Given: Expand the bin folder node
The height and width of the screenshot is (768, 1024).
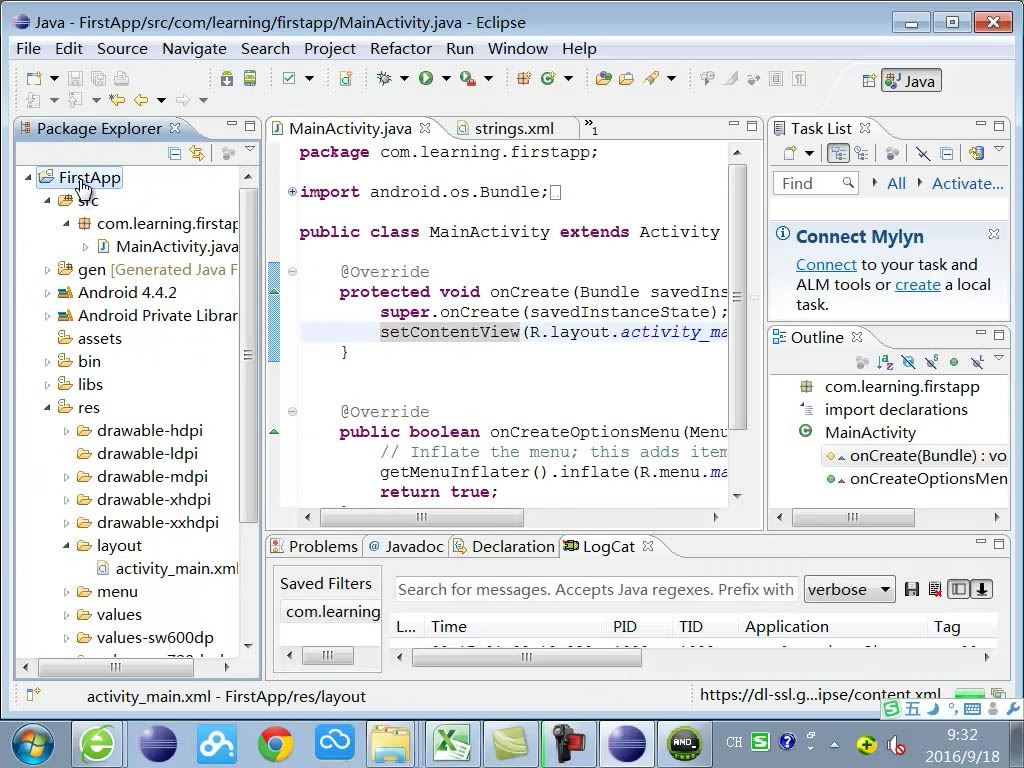Looking at the screenshot, I should click(x=47, y=362).
